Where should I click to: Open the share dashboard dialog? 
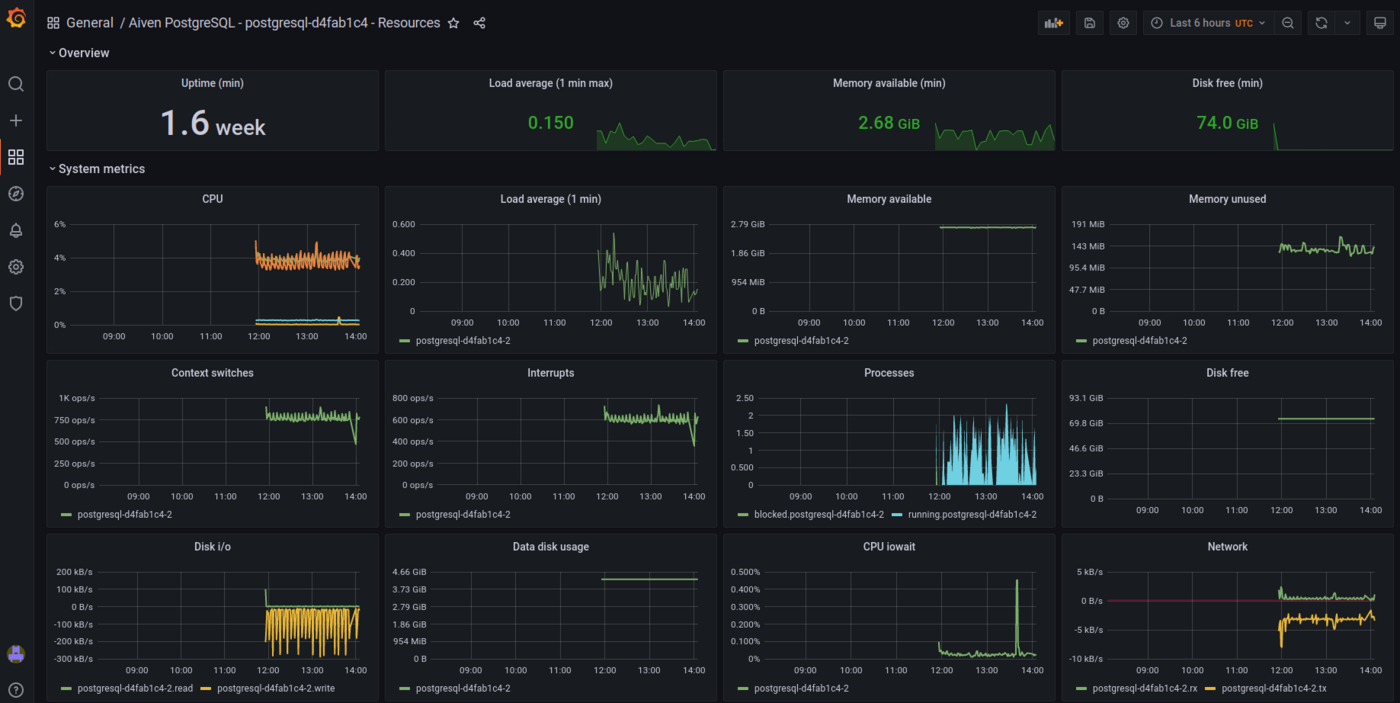click(x=479, y=22)
